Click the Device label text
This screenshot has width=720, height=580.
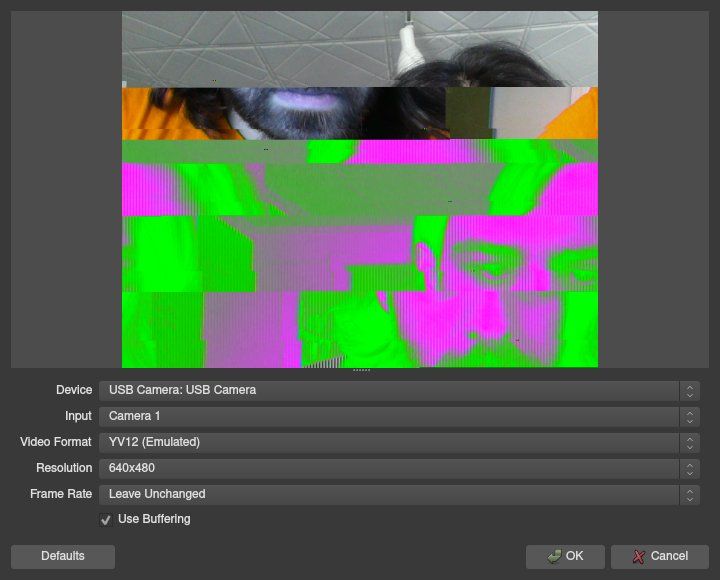click(x=74, y=390)
